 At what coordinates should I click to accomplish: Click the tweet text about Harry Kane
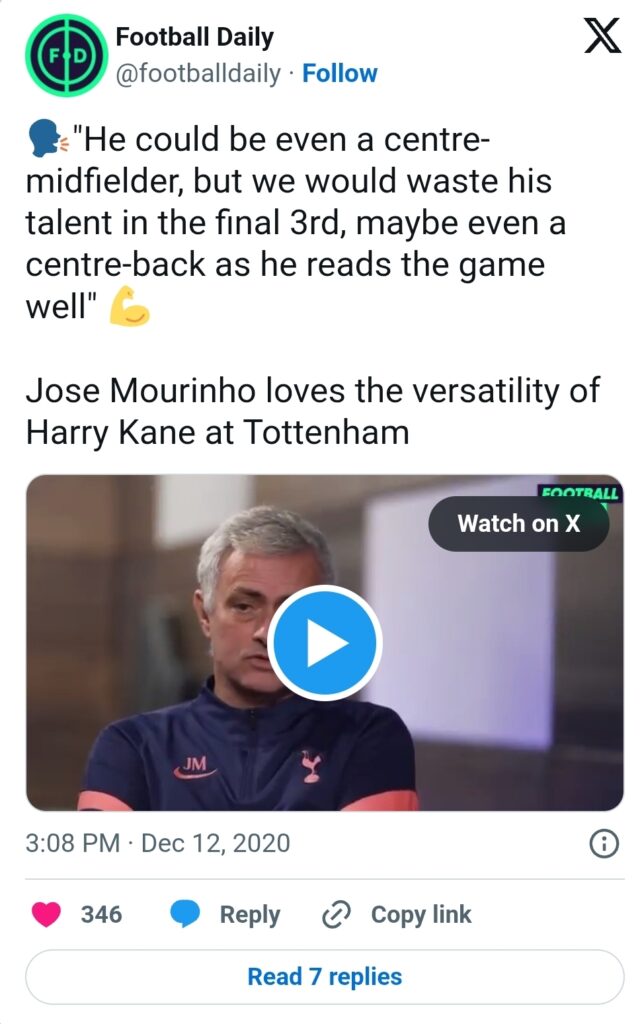click(x=312, y=410)
